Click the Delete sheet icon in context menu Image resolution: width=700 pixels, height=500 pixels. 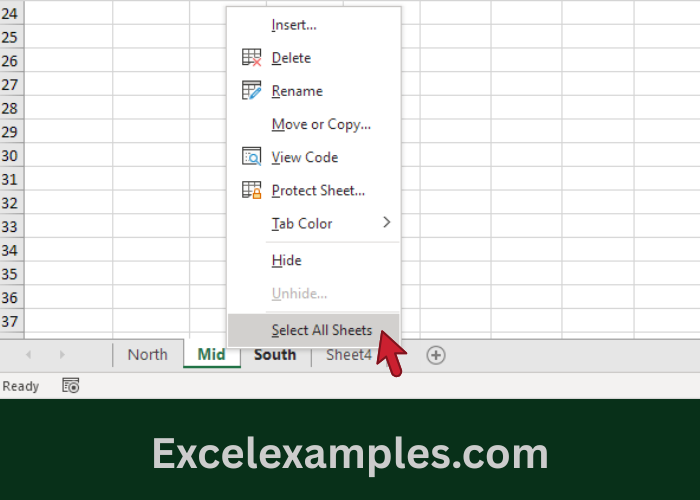coord(252,58)
